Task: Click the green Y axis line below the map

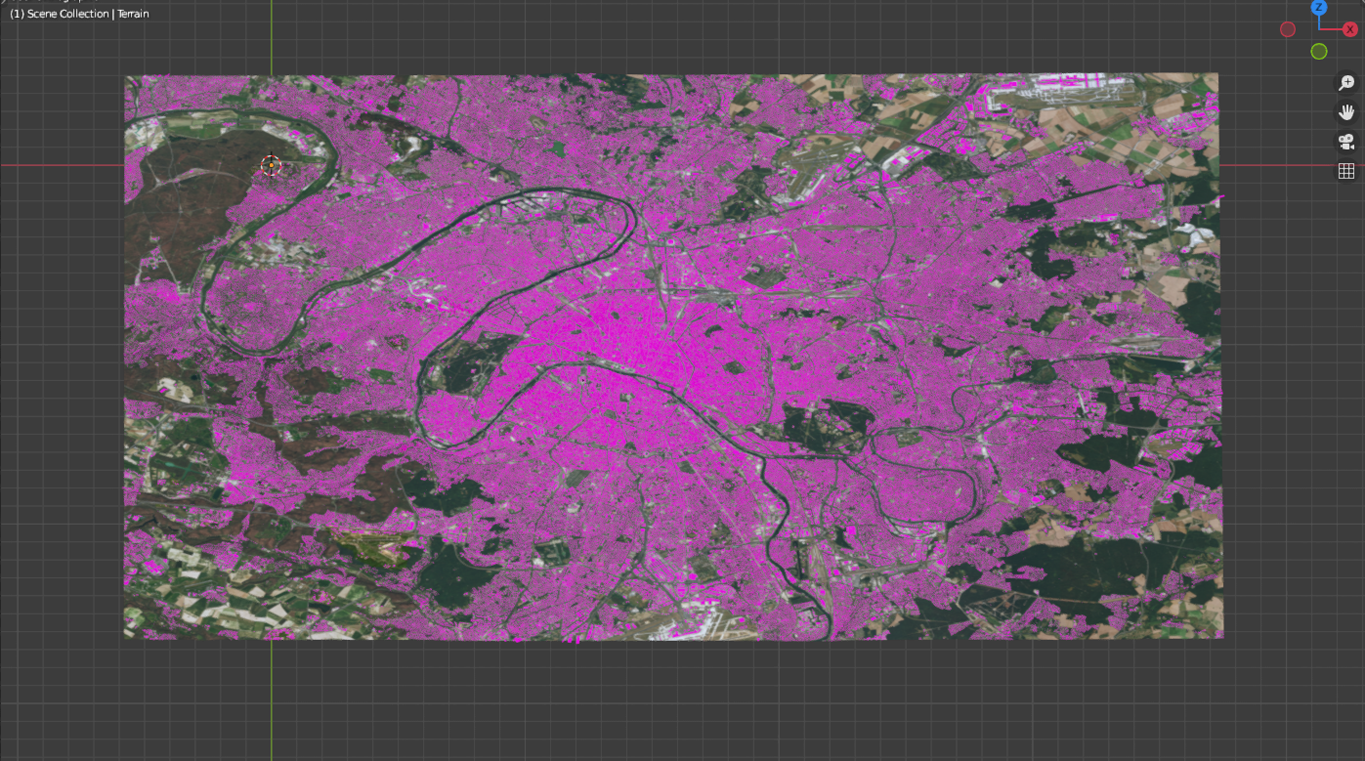Action: point(271,700)
